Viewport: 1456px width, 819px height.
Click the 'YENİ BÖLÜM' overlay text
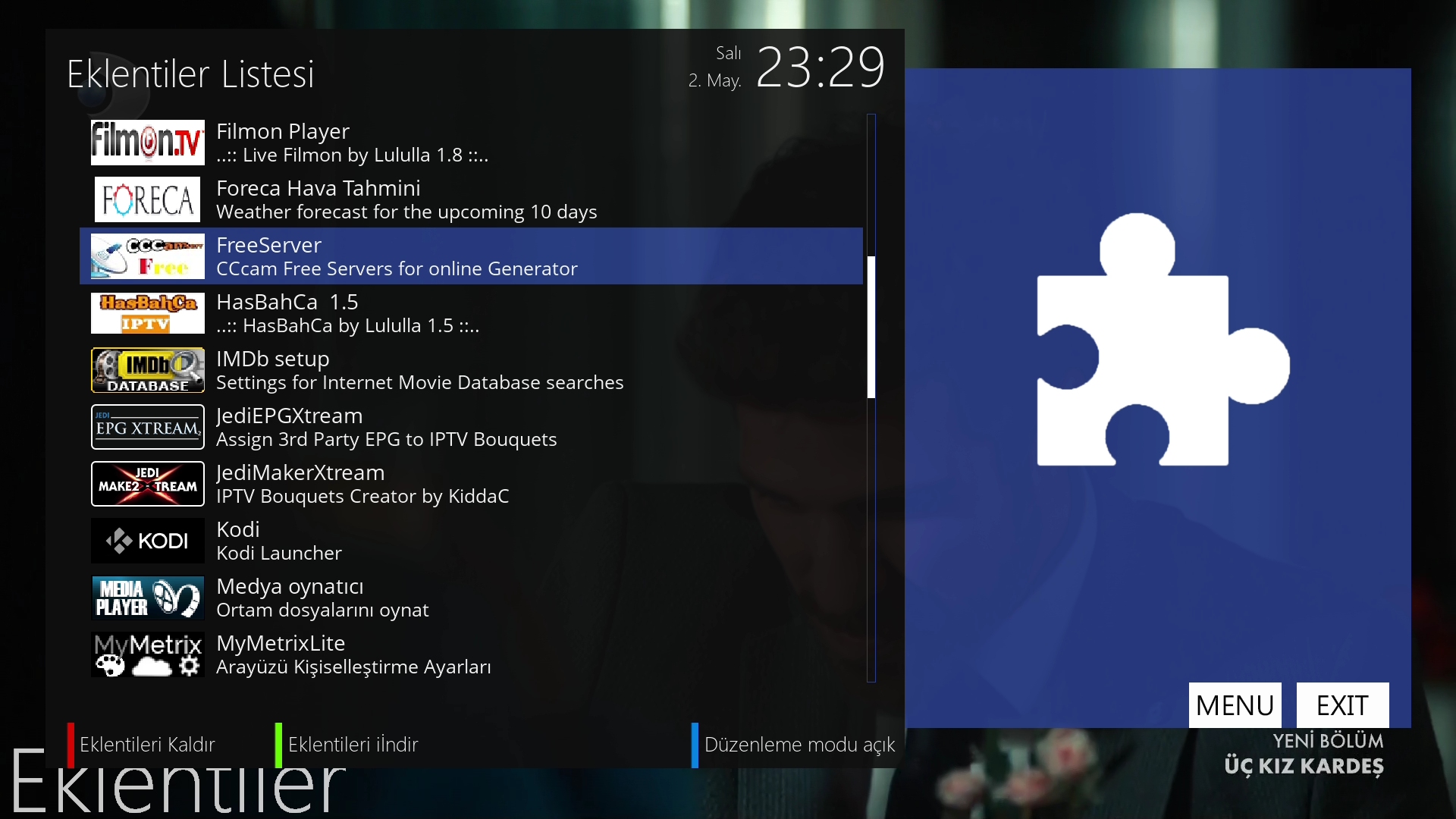[1328, 741]
